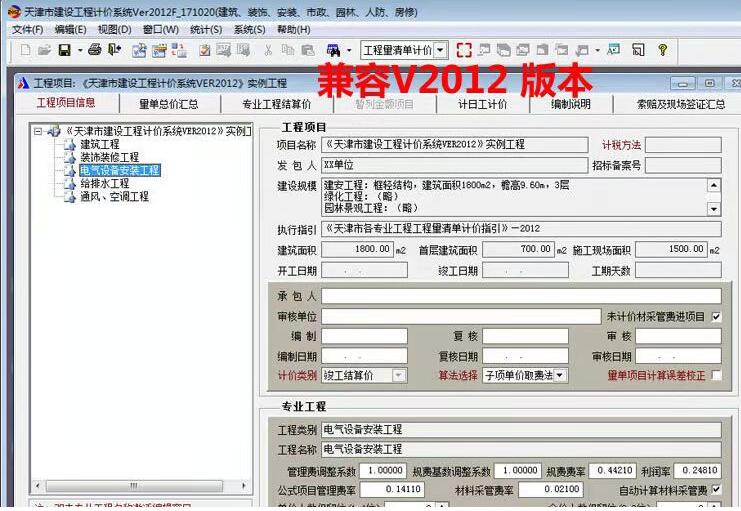Click the Open folder toolbar icon
Viewport: 741px width, 511px height.
tap(44, 50)
